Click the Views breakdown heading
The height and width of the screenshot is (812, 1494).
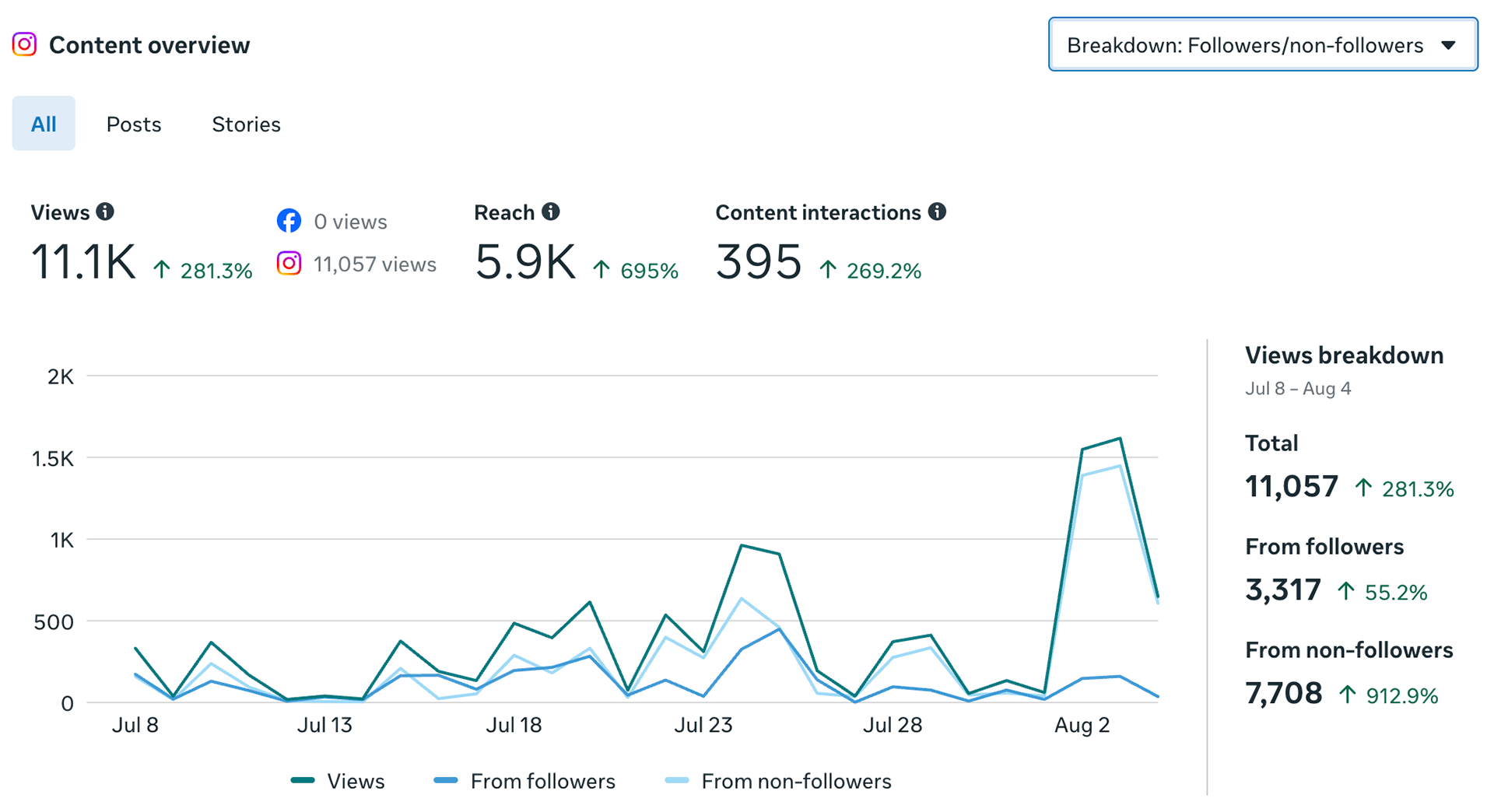(1344, 355)
